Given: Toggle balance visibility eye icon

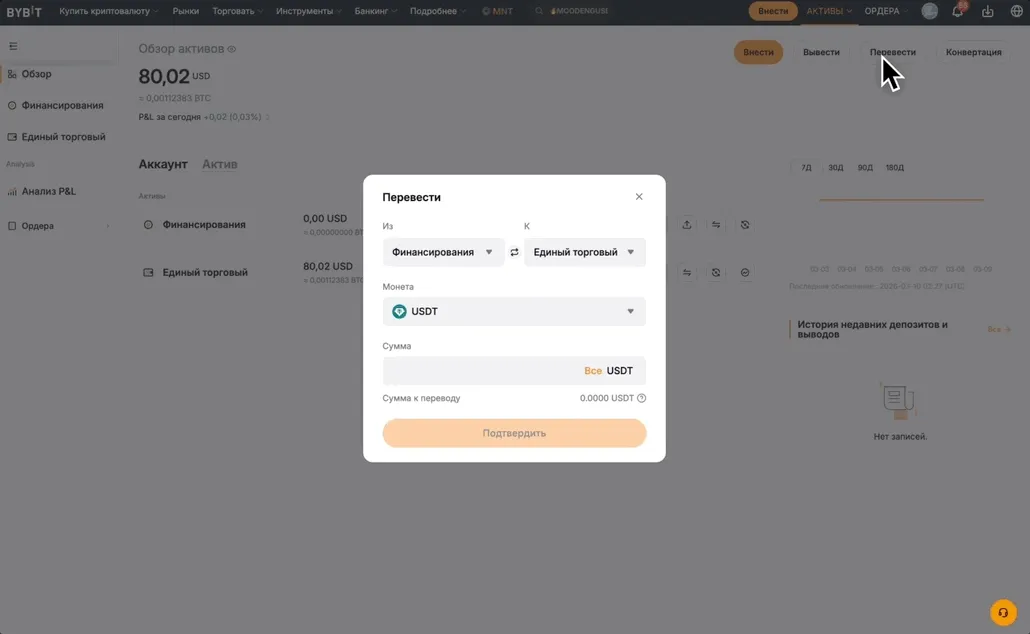Looking at the screenshot, I should [232, 49].
